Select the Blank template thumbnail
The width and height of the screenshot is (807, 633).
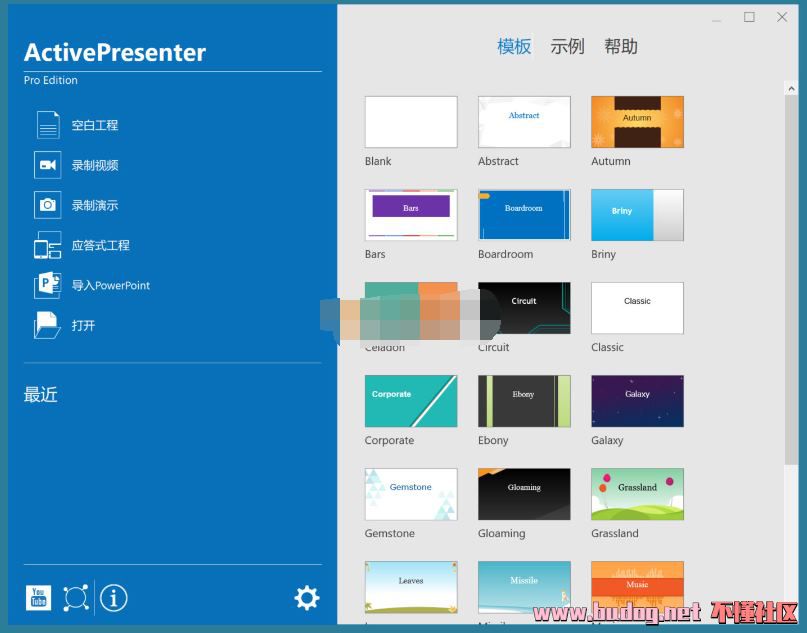pyautogui.click(x=411, y=122)
